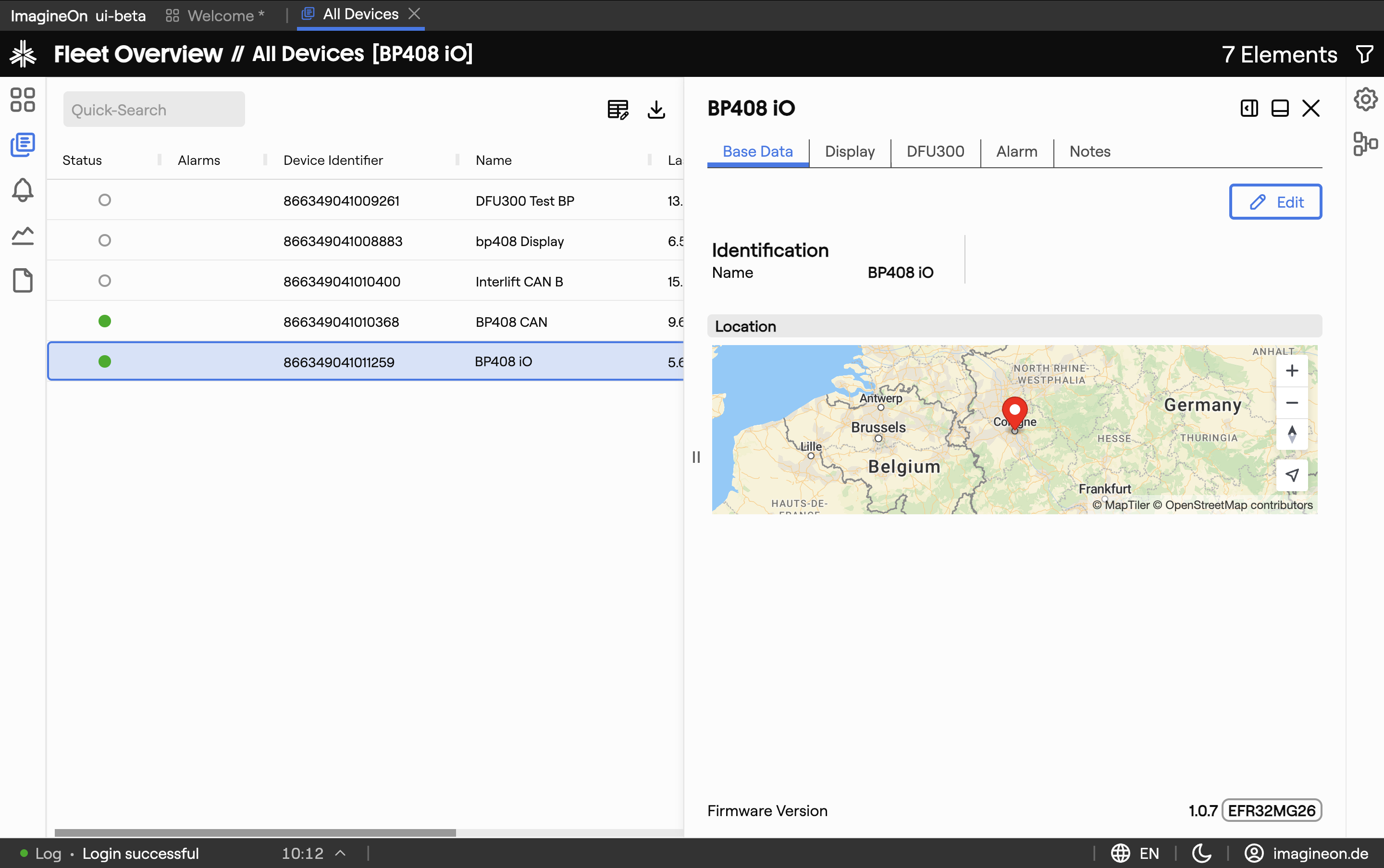The height and width of the screenshot is (868, 1384).
Task: Reset map compass to north
Action: coord(1292,434)
